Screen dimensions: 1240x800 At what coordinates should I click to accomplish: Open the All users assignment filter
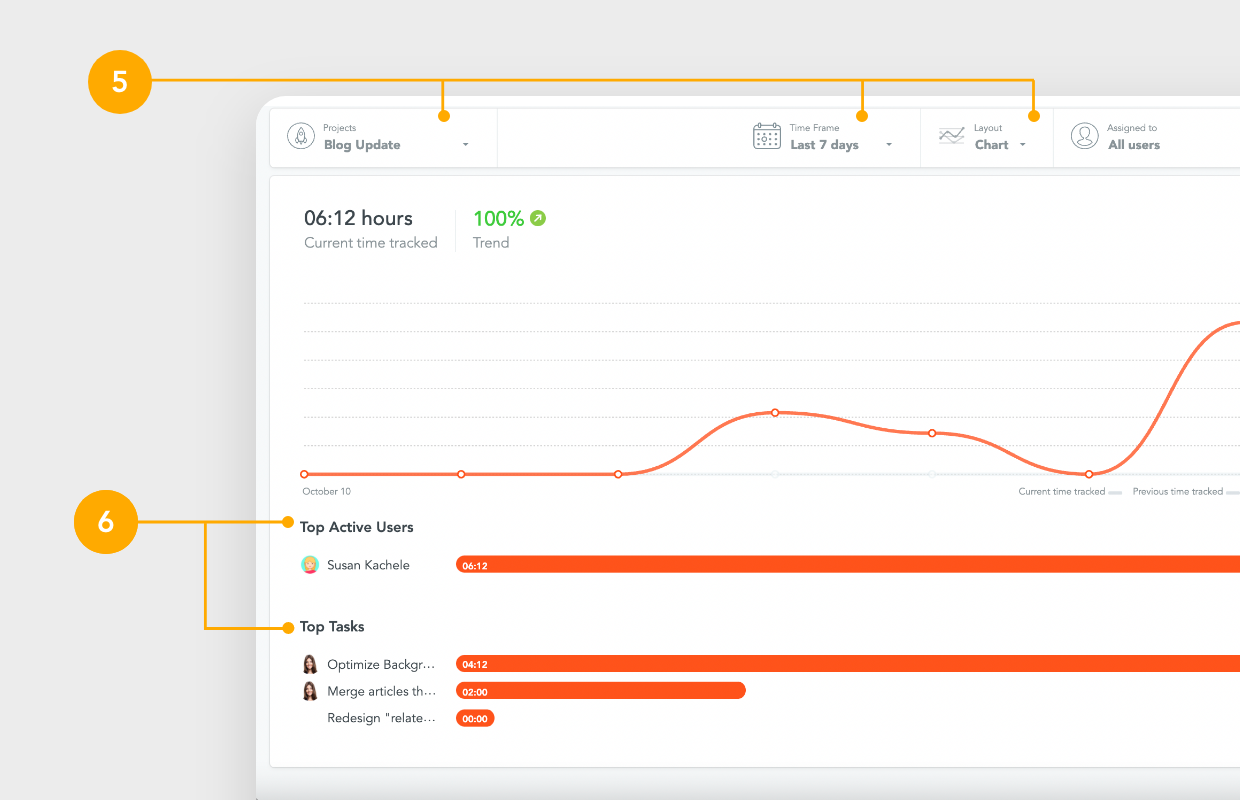click(1134, 145)
